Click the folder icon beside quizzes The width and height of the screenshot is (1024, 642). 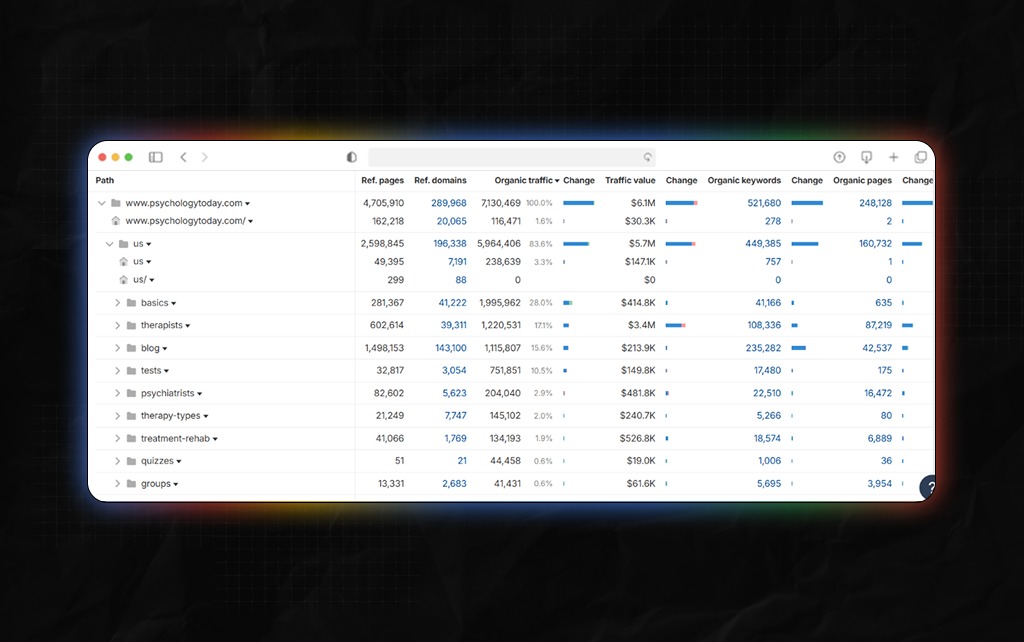click(131, 461)
